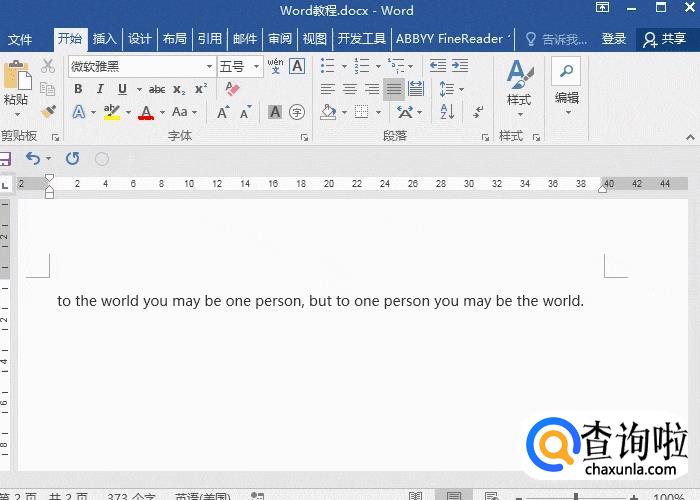Toggle Bold formatting
This screenshot has height=500, width=700.
[x=78, y=89]
